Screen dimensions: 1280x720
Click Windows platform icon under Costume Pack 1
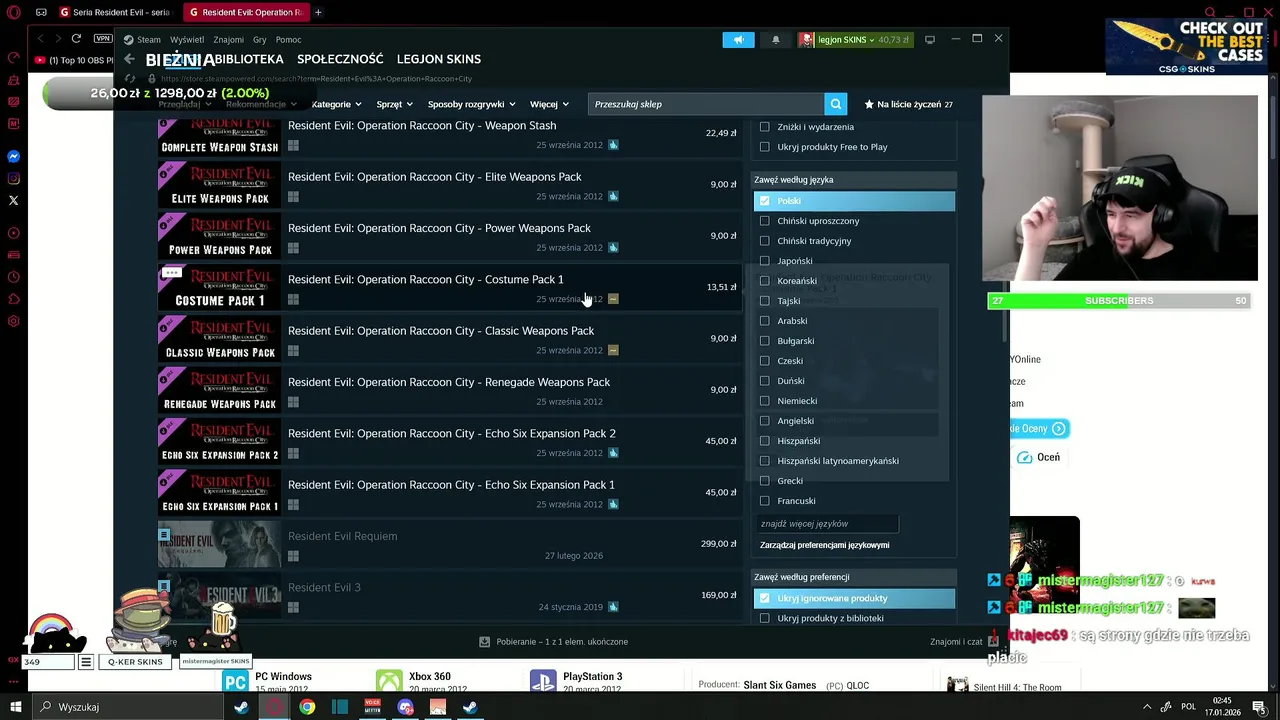click(293, 299)
